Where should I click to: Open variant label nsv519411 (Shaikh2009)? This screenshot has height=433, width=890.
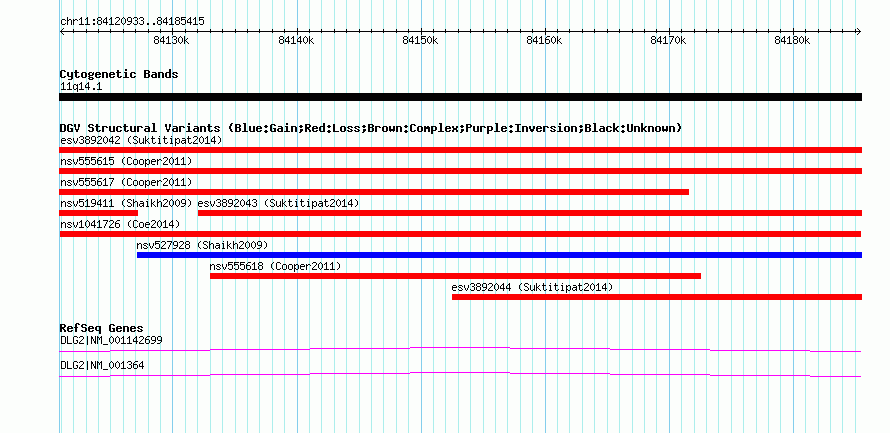[126, 203]
